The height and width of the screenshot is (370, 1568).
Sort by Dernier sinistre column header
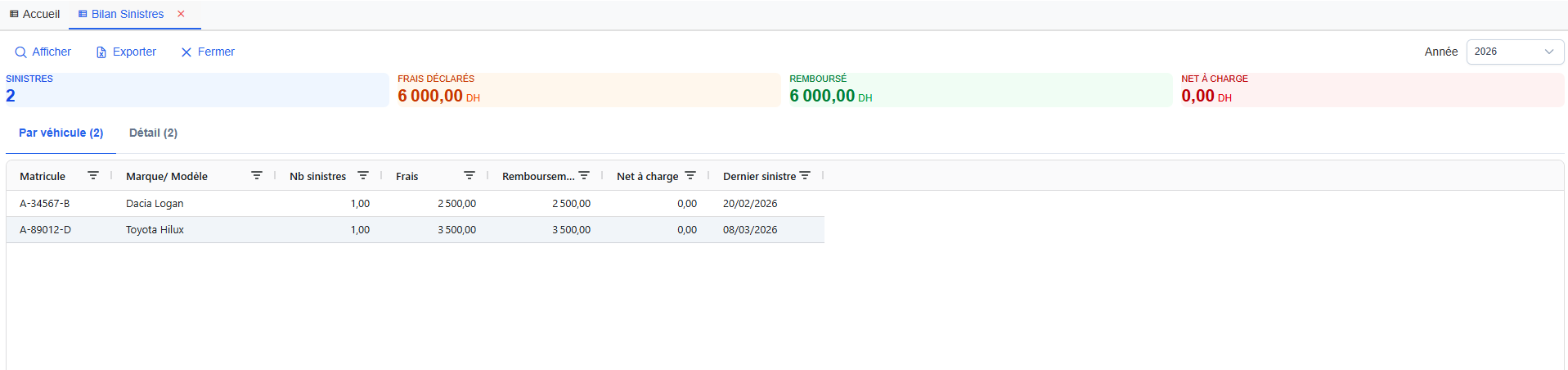tap(758, 176)
